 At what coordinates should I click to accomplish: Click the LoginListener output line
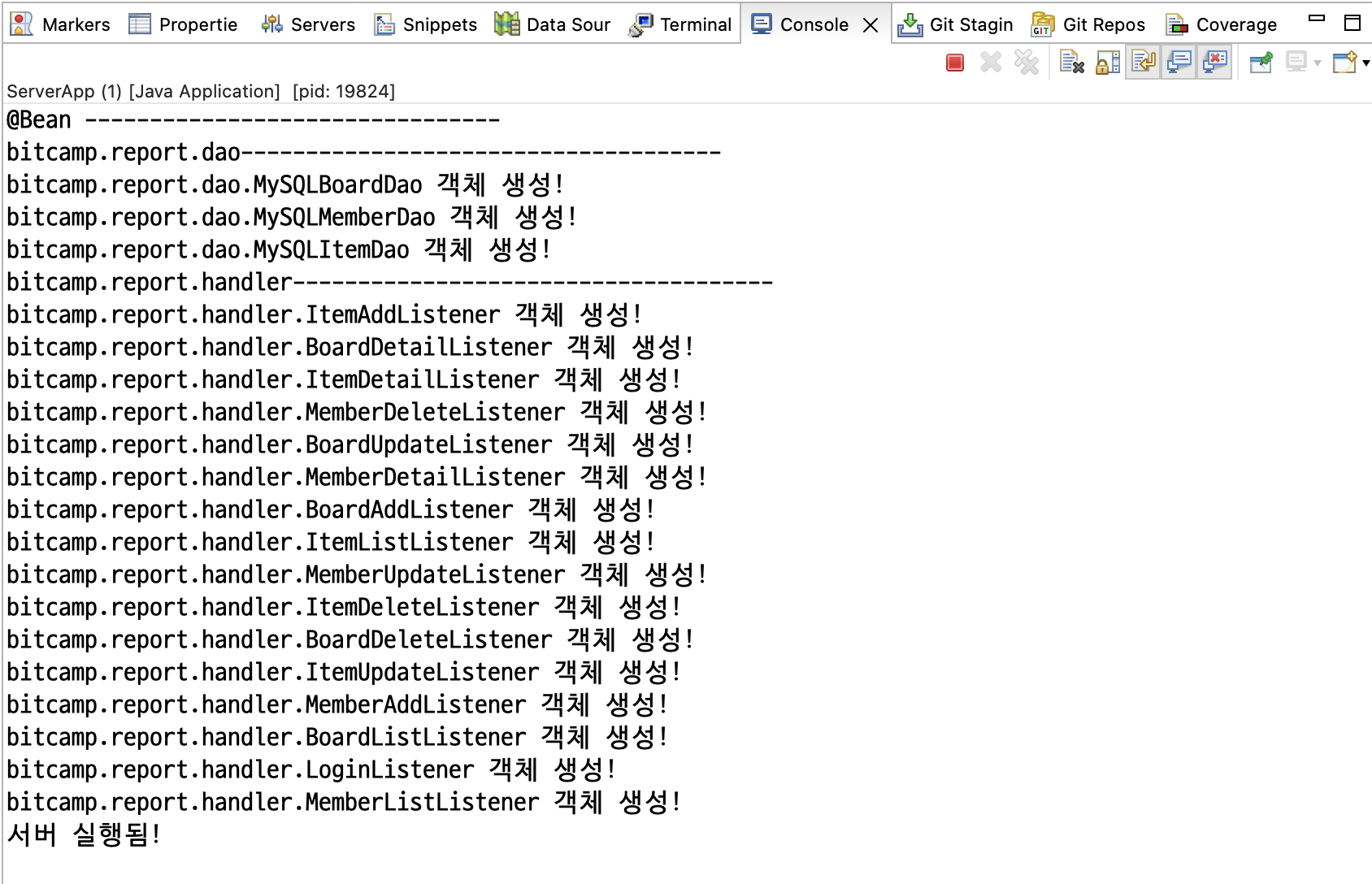click(311, 769)
